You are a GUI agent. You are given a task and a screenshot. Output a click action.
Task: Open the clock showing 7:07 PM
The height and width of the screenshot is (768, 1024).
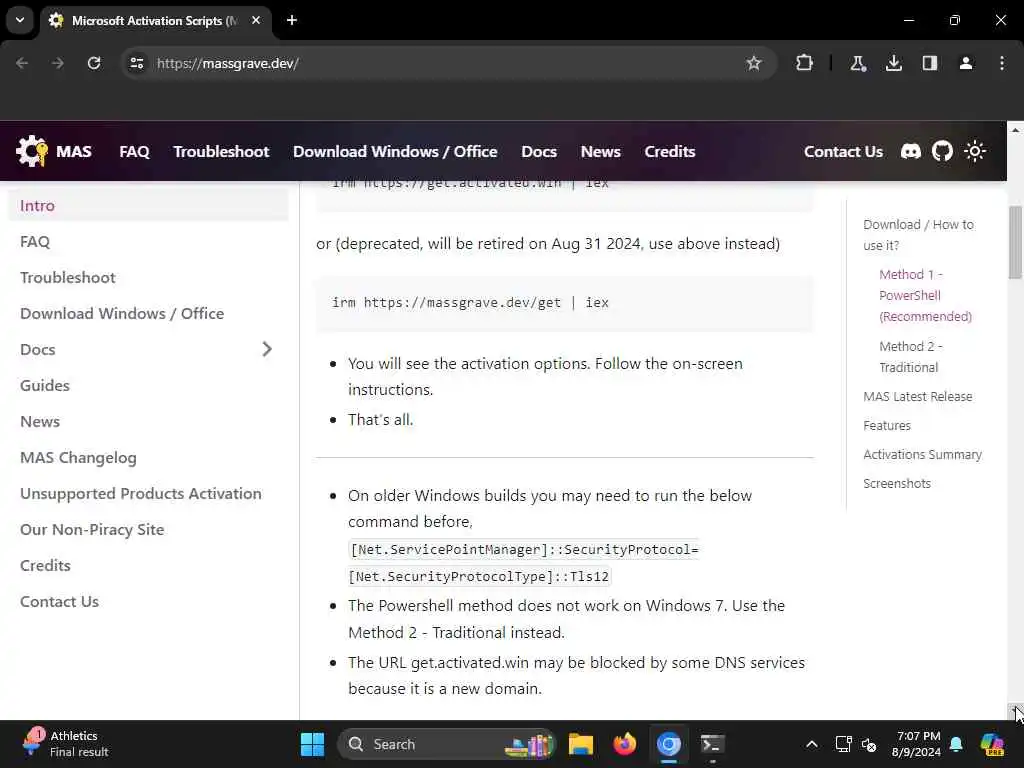(x=916, y=744)
